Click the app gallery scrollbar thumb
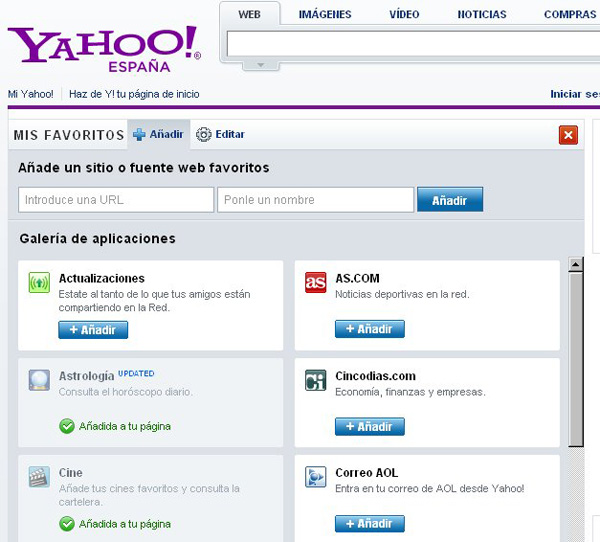The width and height of the screenshot is (600, 542). pyautogui.click(x=576, y=359)
